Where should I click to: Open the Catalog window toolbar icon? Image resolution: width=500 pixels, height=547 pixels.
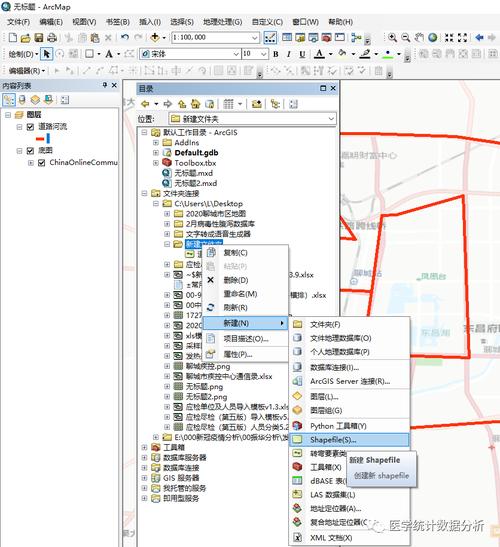tap(300, 37)
